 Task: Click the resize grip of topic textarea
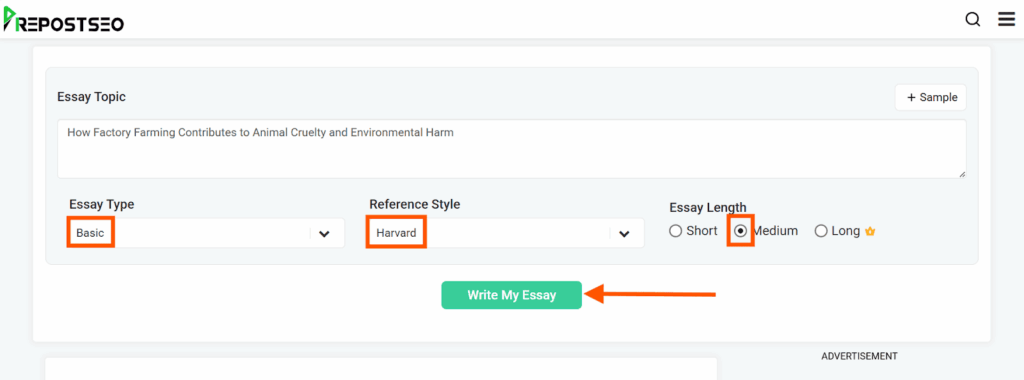[962, 174]
